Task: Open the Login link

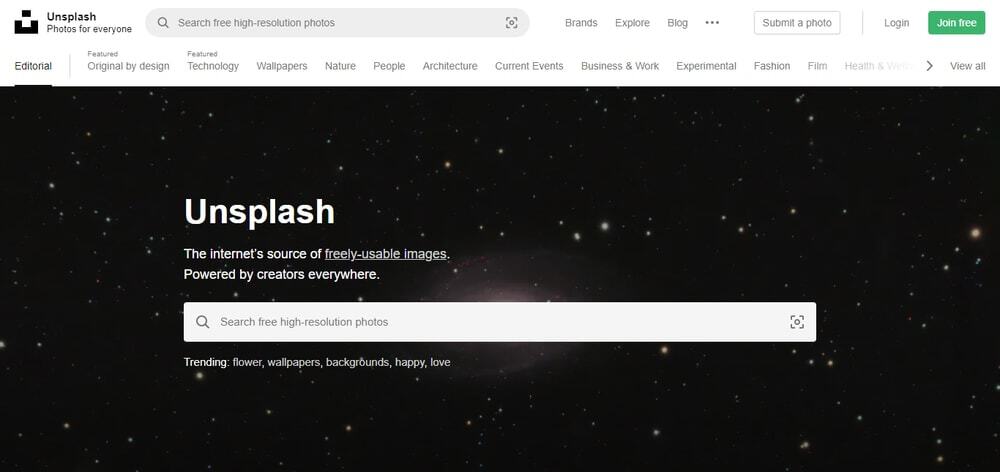Action: pyautogui.click(x=897, y=23)
